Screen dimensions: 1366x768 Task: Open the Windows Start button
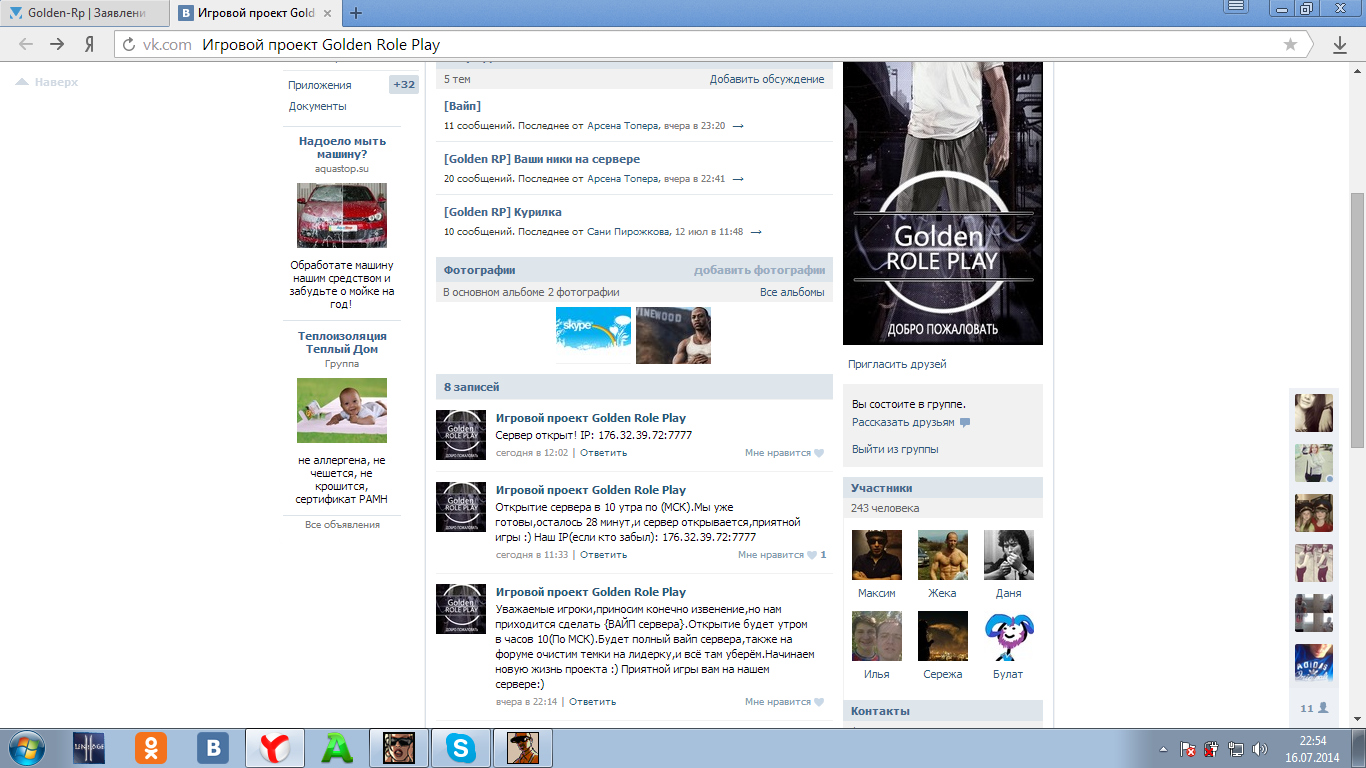(x=25, y=748)
